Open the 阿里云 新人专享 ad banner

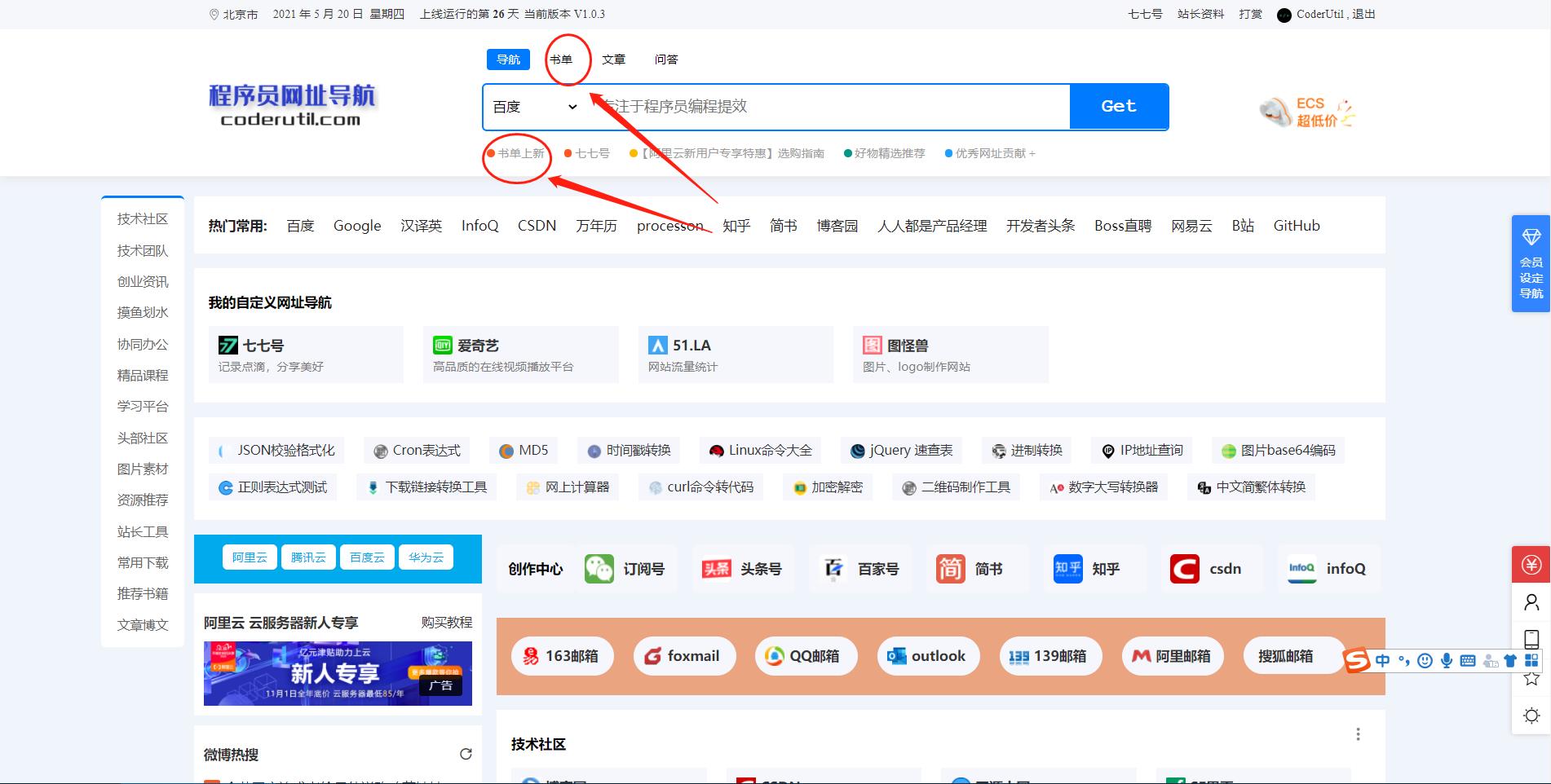[338, 673]
